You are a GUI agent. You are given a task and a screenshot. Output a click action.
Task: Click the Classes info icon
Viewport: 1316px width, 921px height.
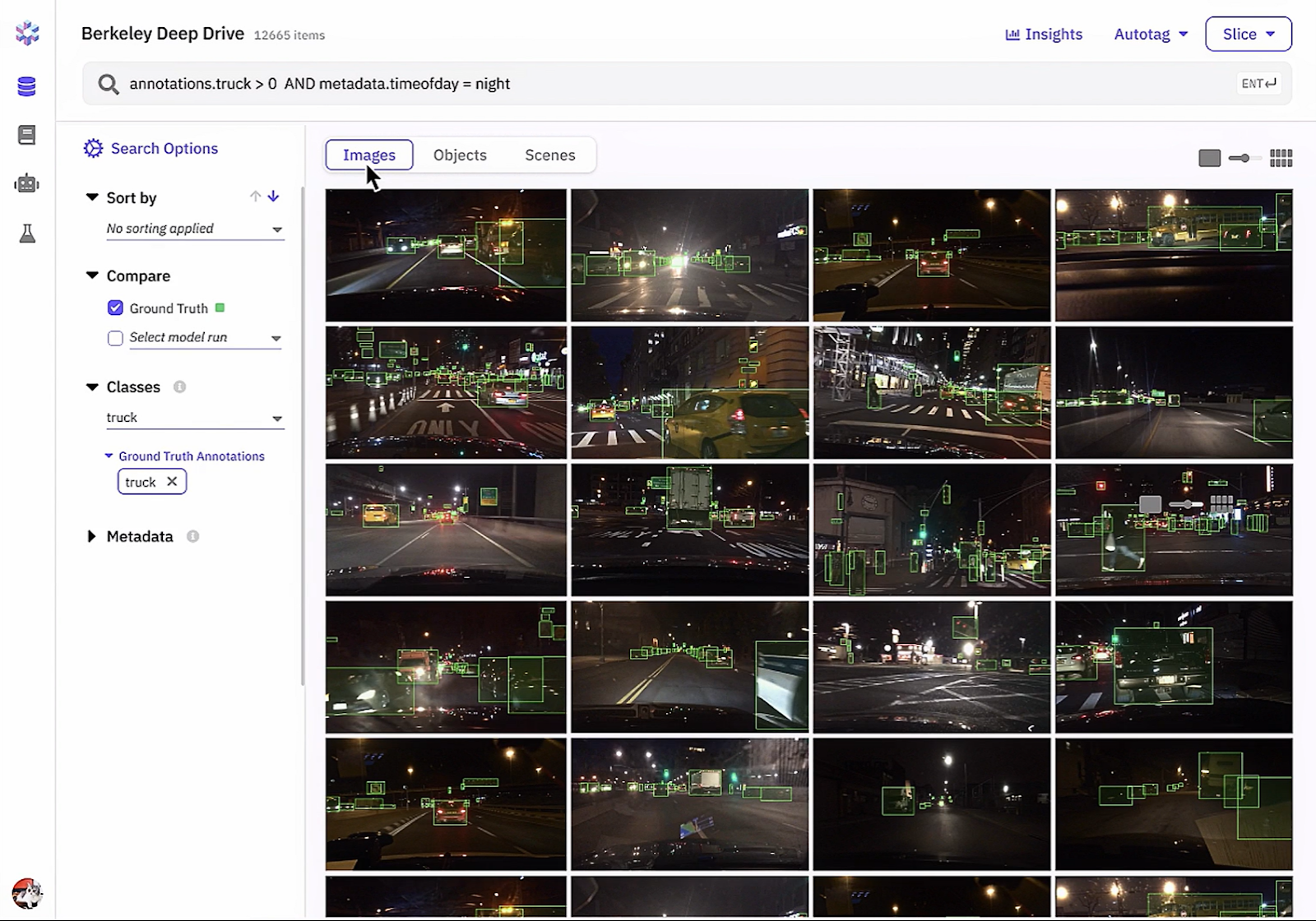pos(179,386)
